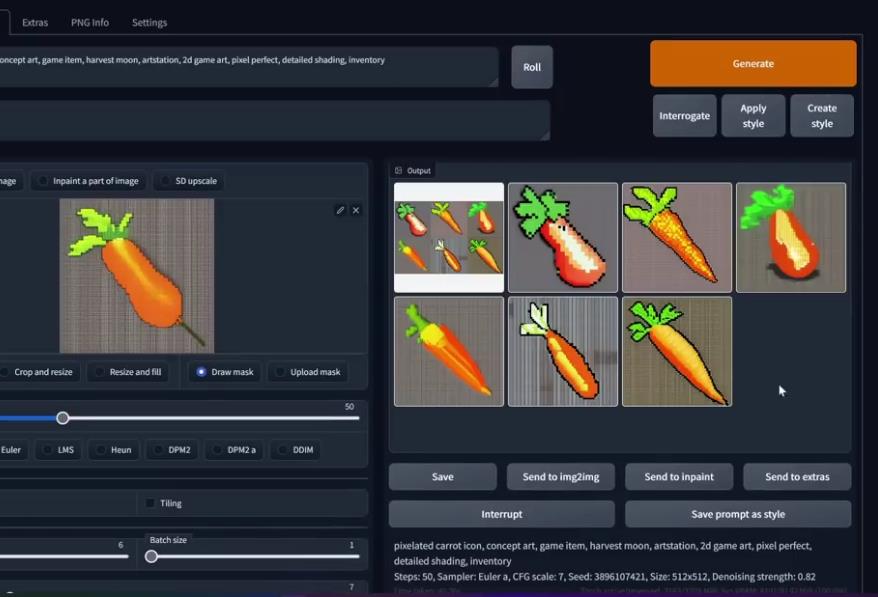Viewport: 878px width, 597px height.
Task: Click Save prompt as style
Action: coord(738,514)
